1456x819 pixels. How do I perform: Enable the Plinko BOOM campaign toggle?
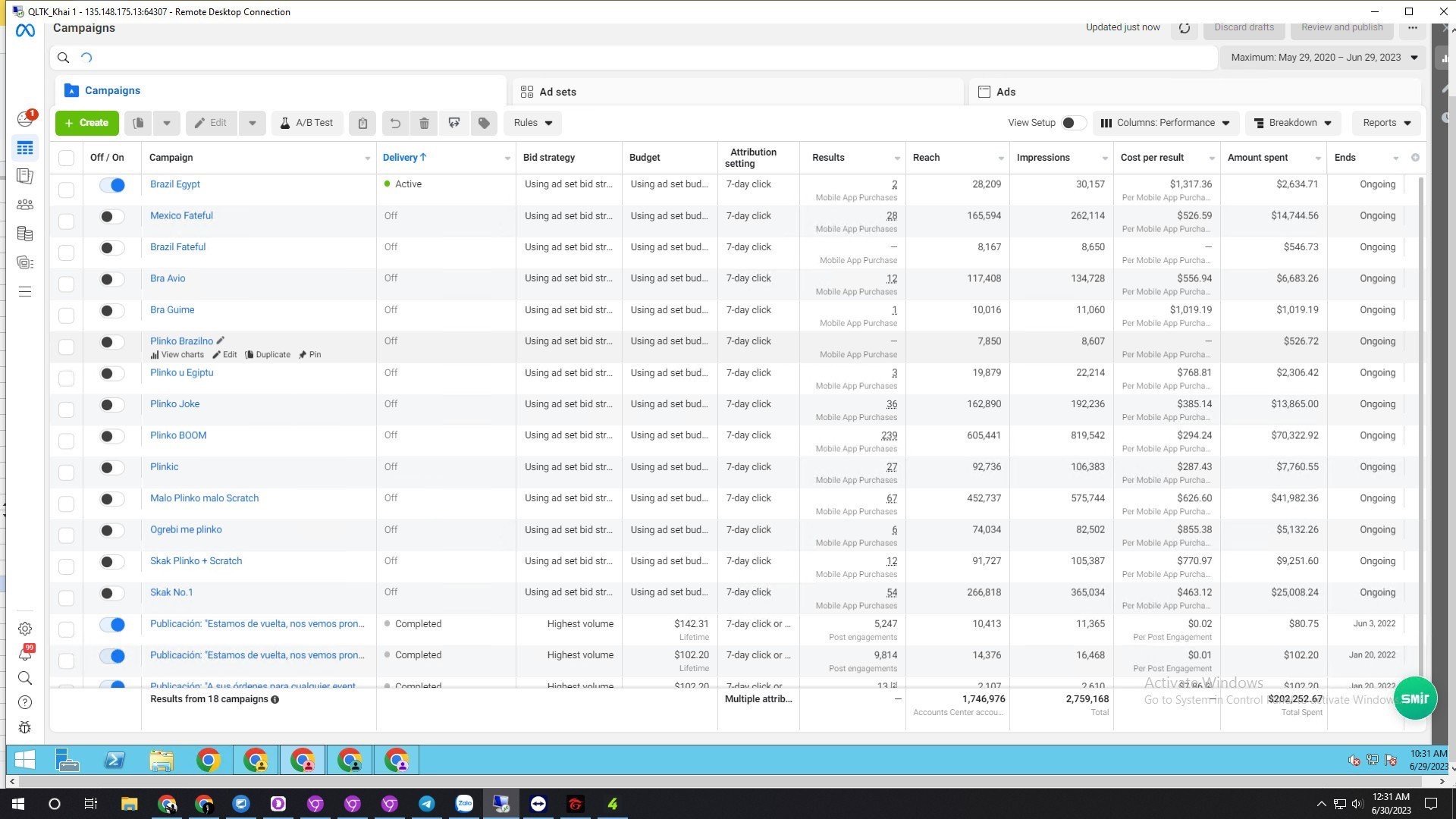112,436
